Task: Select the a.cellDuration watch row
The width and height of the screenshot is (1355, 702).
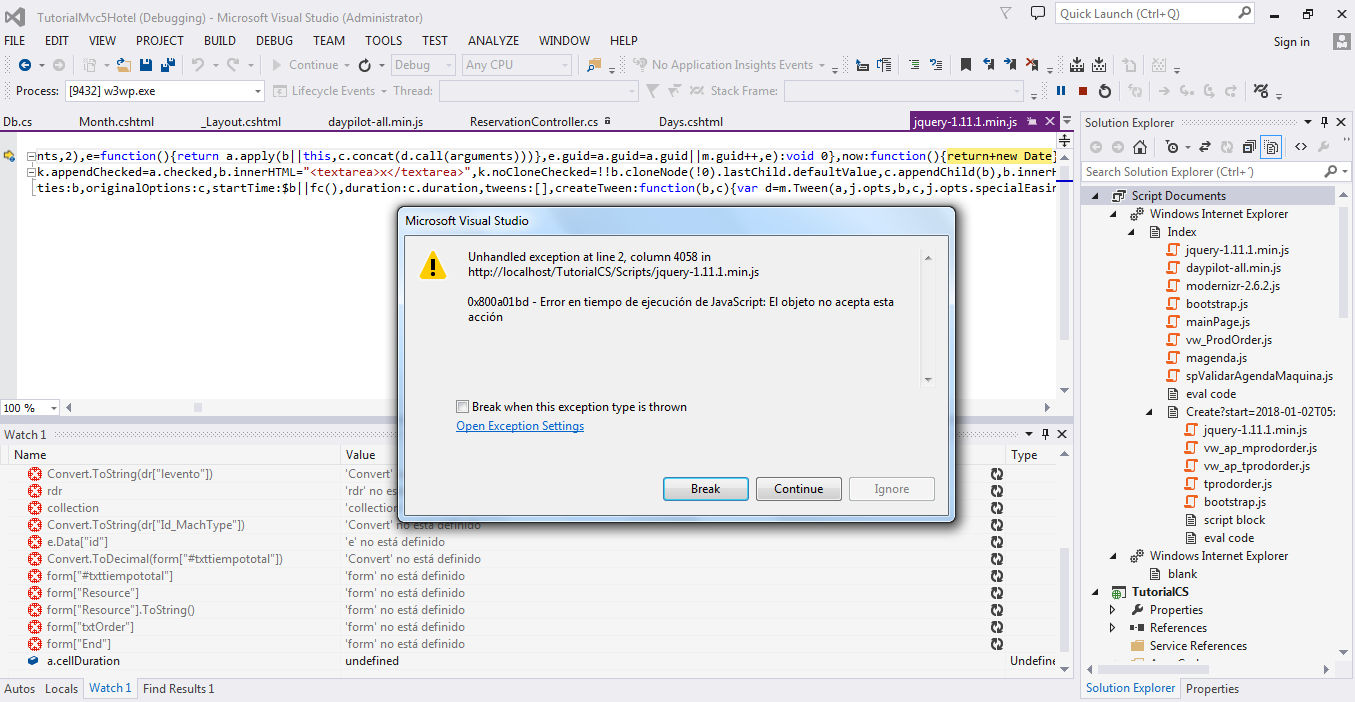Action: point(527,661)
